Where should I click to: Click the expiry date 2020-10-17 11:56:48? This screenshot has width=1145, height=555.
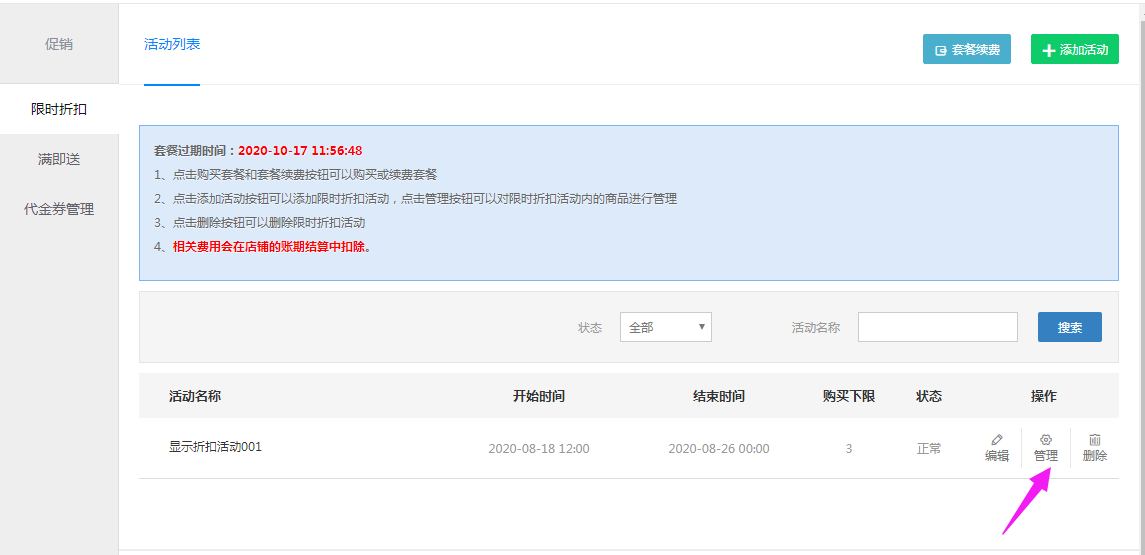[x=300, y=151]
